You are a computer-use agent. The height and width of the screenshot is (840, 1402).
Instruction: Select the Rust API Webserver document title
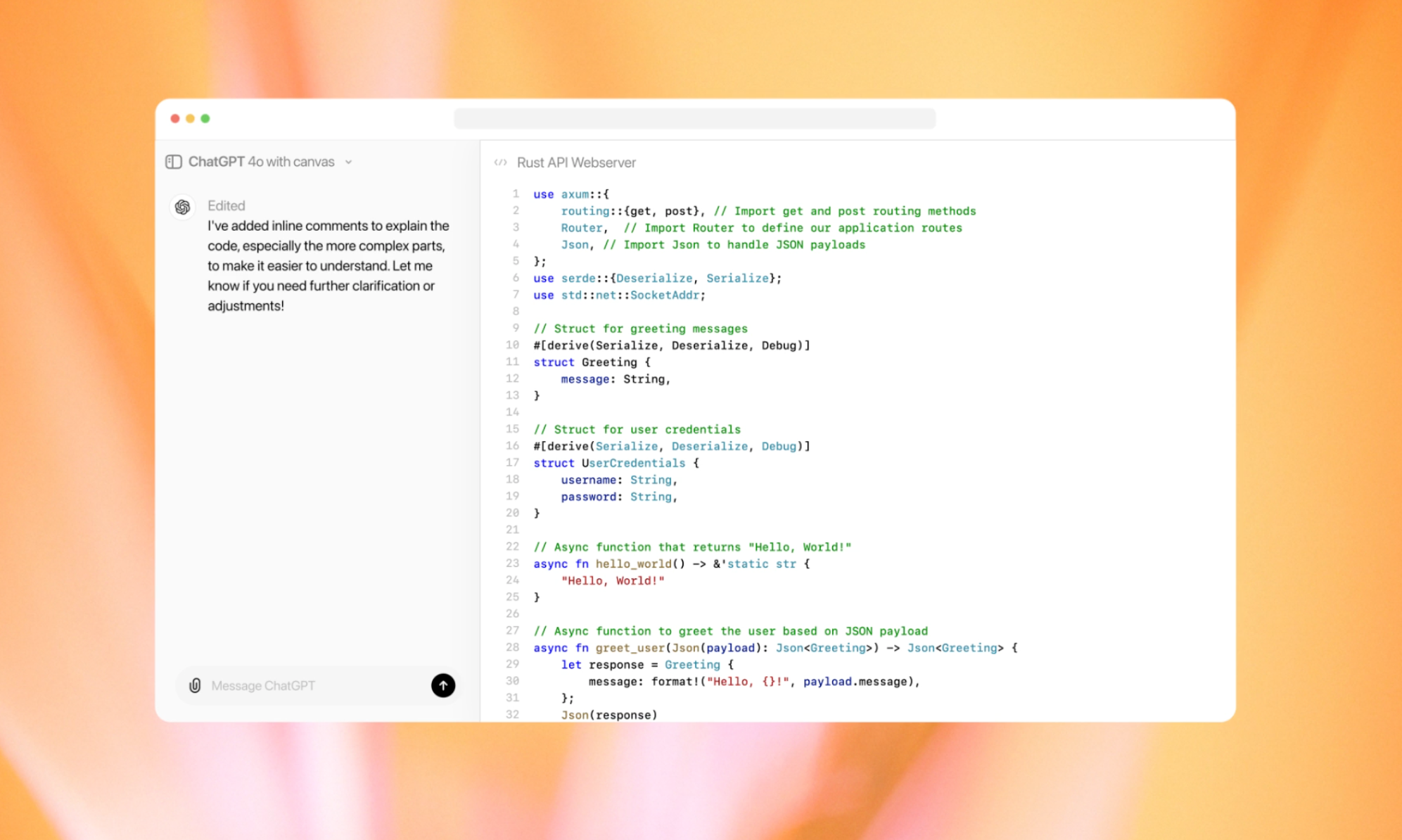pos(577,163)
